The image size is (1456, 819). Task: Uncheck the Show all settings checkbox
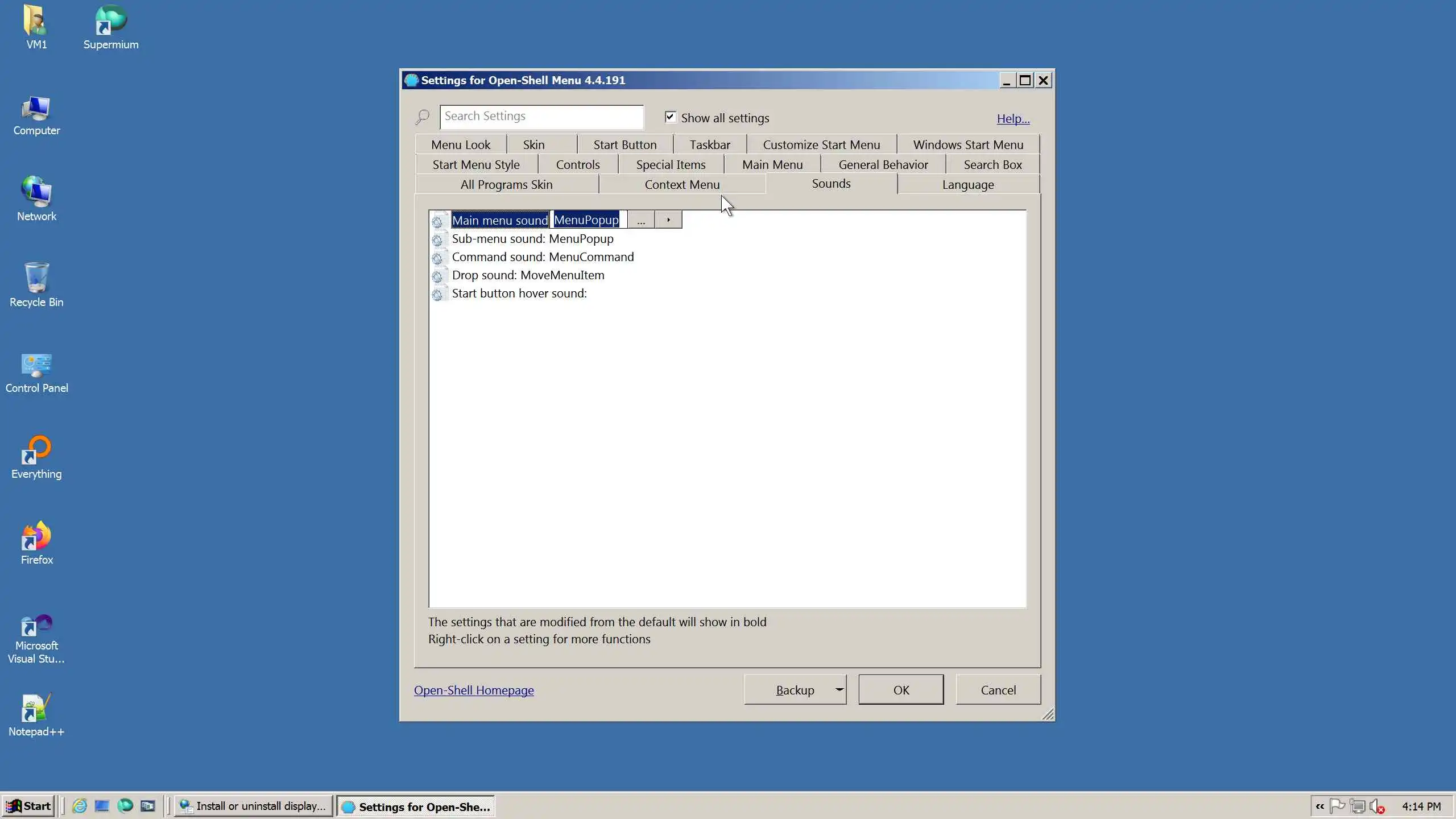click(671, 117)
